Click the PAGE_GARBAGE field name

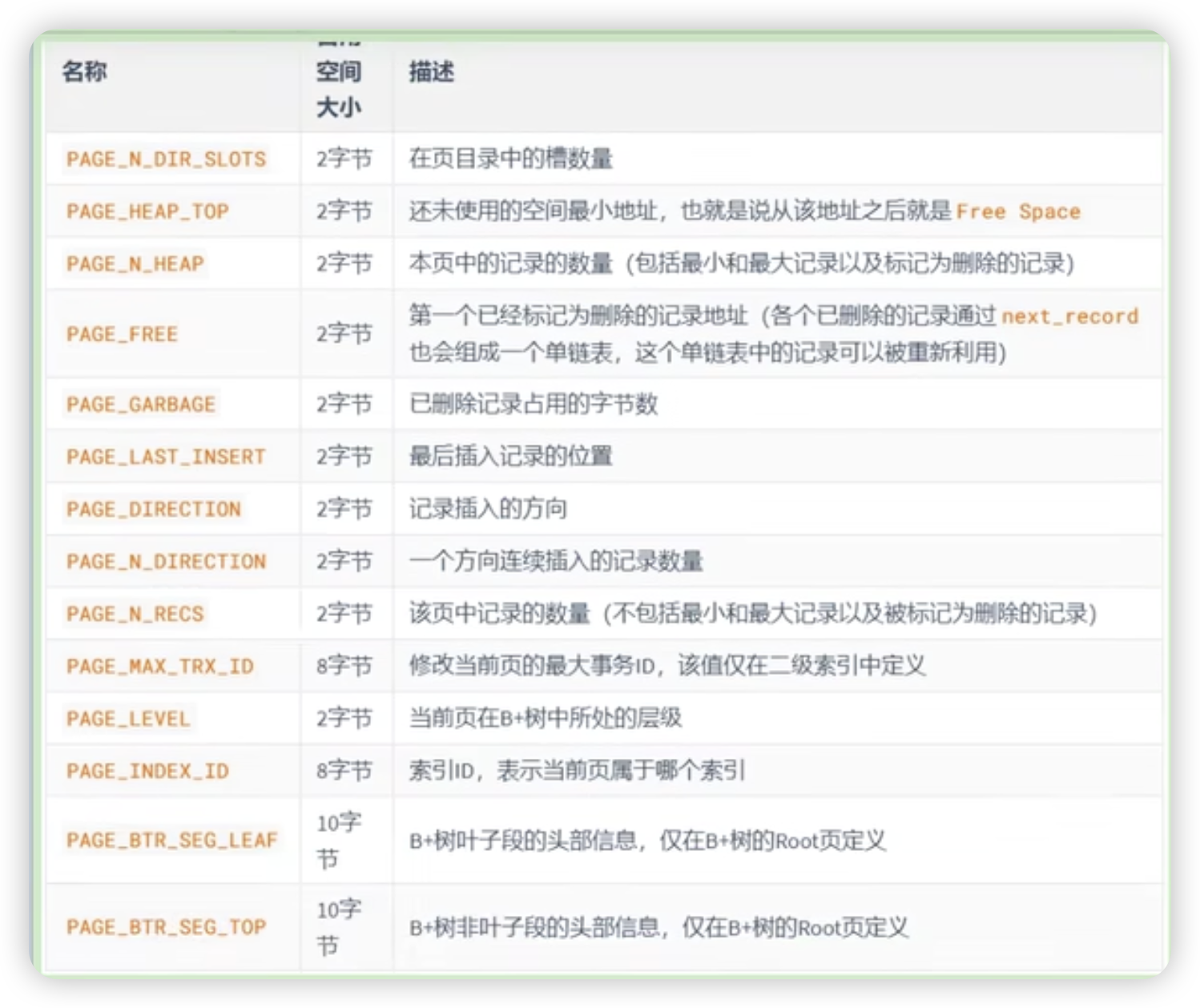coord(141,404)
